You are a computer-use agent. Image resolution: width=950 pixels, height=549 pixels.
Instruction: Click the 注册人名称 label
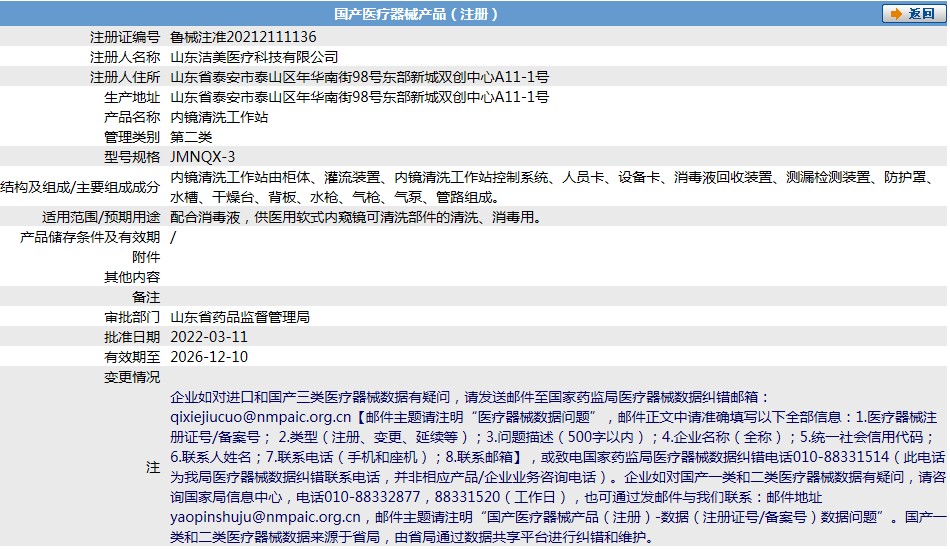(125, 57)
